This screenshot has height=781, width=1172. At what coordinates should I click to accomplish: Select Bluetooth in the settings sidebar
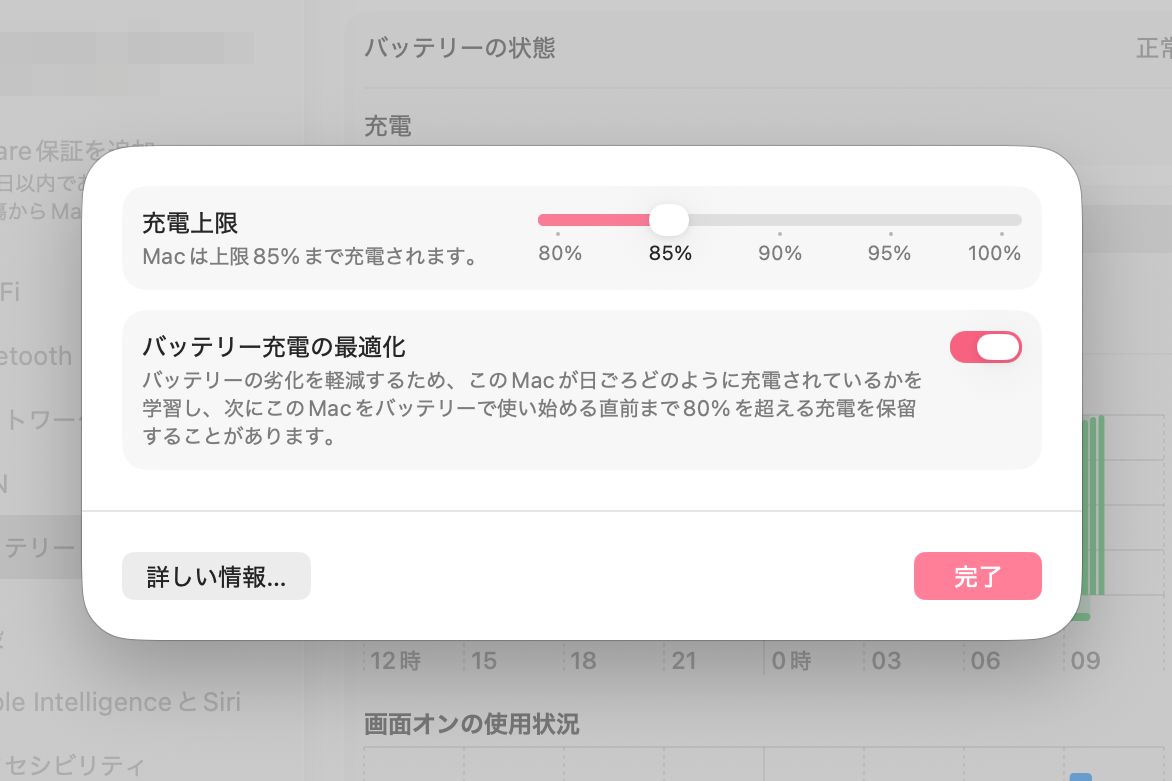tap(36, 357)
